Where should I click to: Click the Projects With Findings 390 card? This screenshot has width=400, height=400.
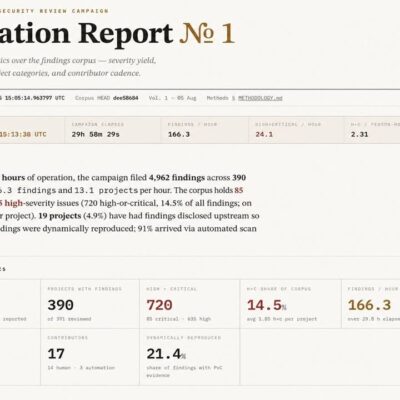(90, 304)
